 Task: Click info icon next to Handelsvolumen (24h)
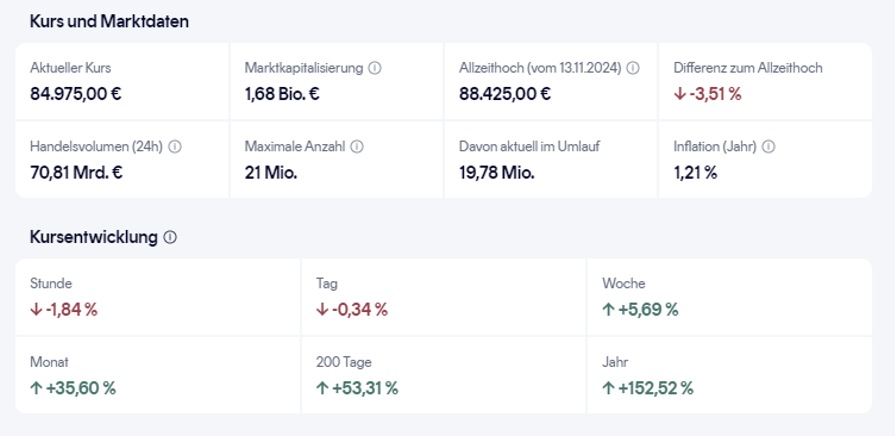(175, 146)
